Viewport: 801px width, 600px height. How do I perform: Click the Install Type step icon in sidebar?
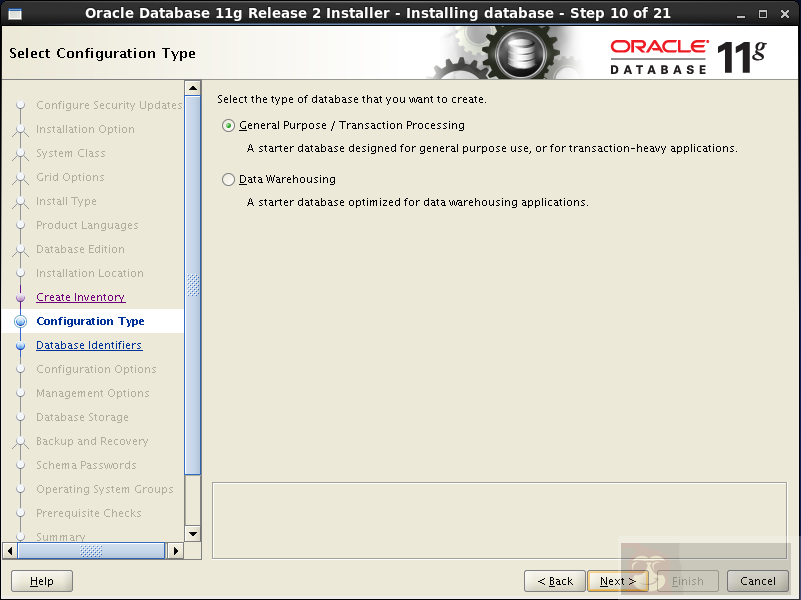(22, 201)
